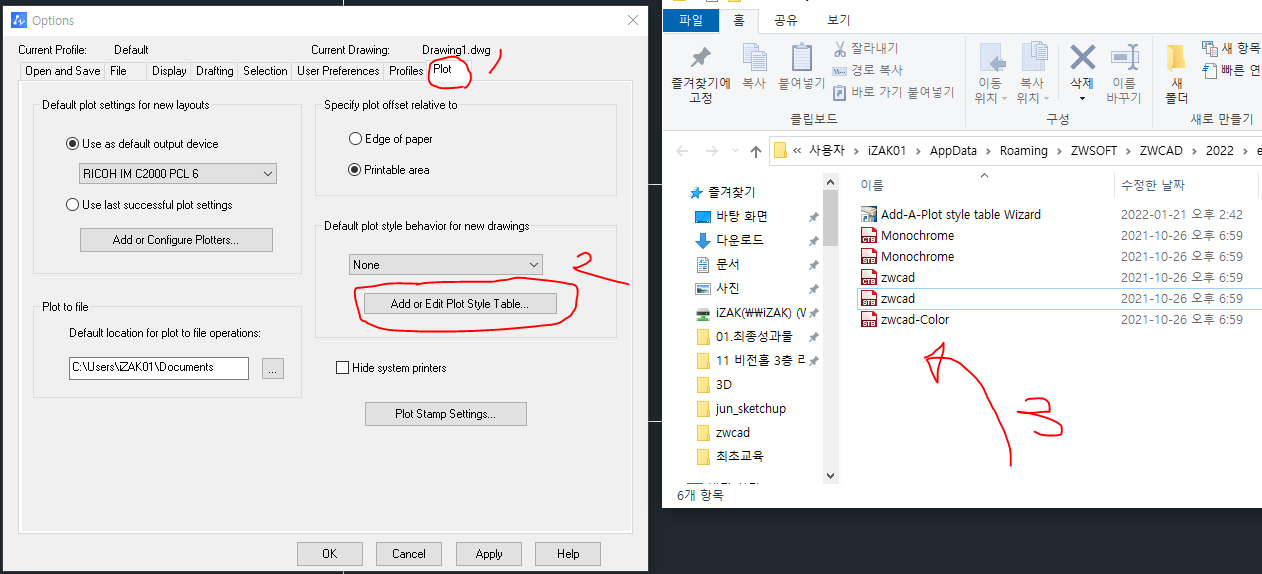Open the 3D folder in navigation pane
The height and width of the screenshot is (574, 1262).
pyautogui.click(x=716, y=384)
